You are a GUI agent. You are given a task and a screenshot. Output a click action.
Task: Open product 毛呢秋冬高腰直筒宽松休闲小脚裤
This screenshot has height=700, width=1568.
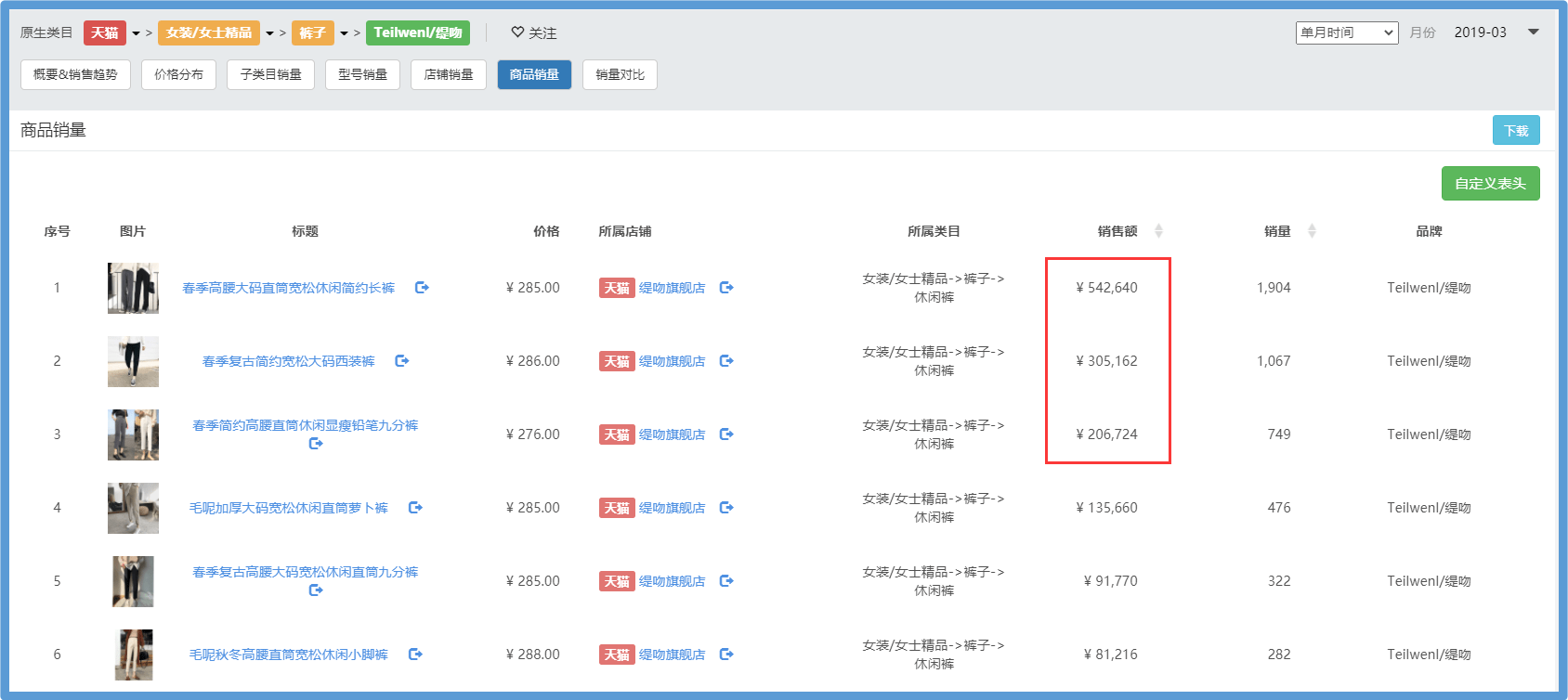tap(289, 655)
